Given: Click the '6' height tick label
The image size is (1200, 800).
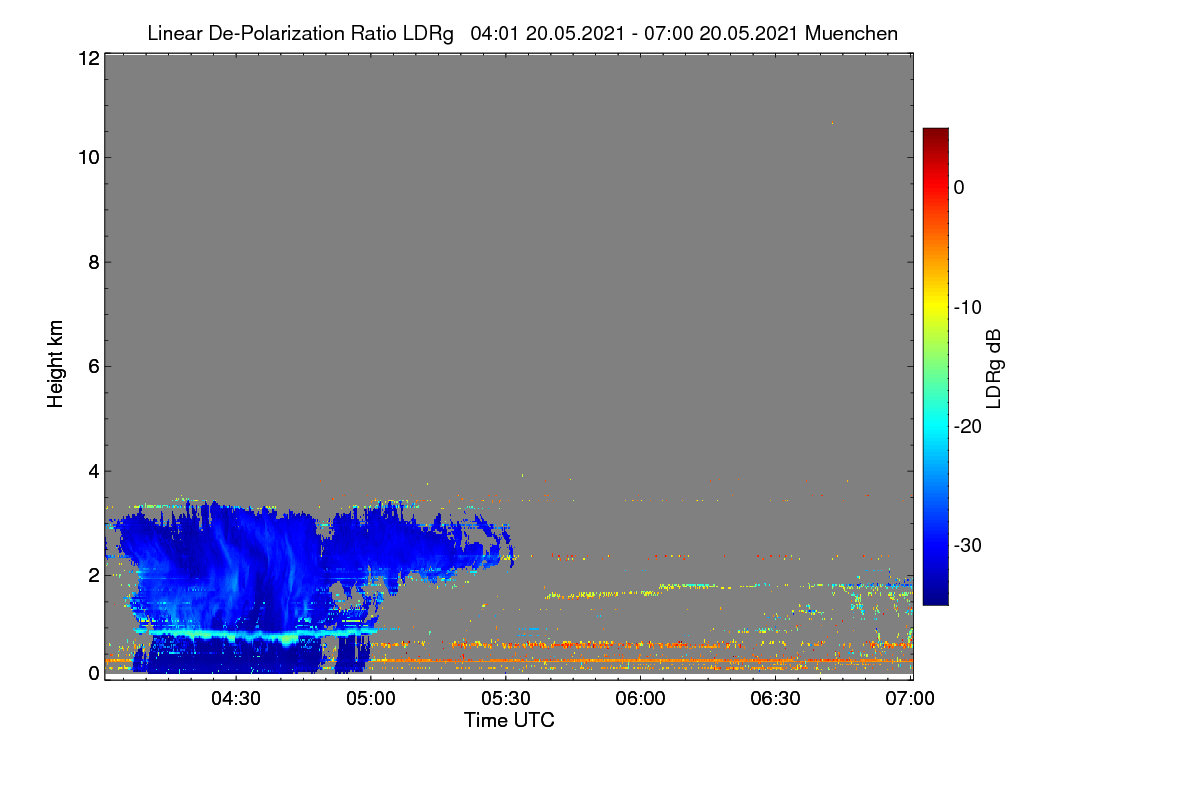Looking at the screenshot, I should tap(92, 367).
